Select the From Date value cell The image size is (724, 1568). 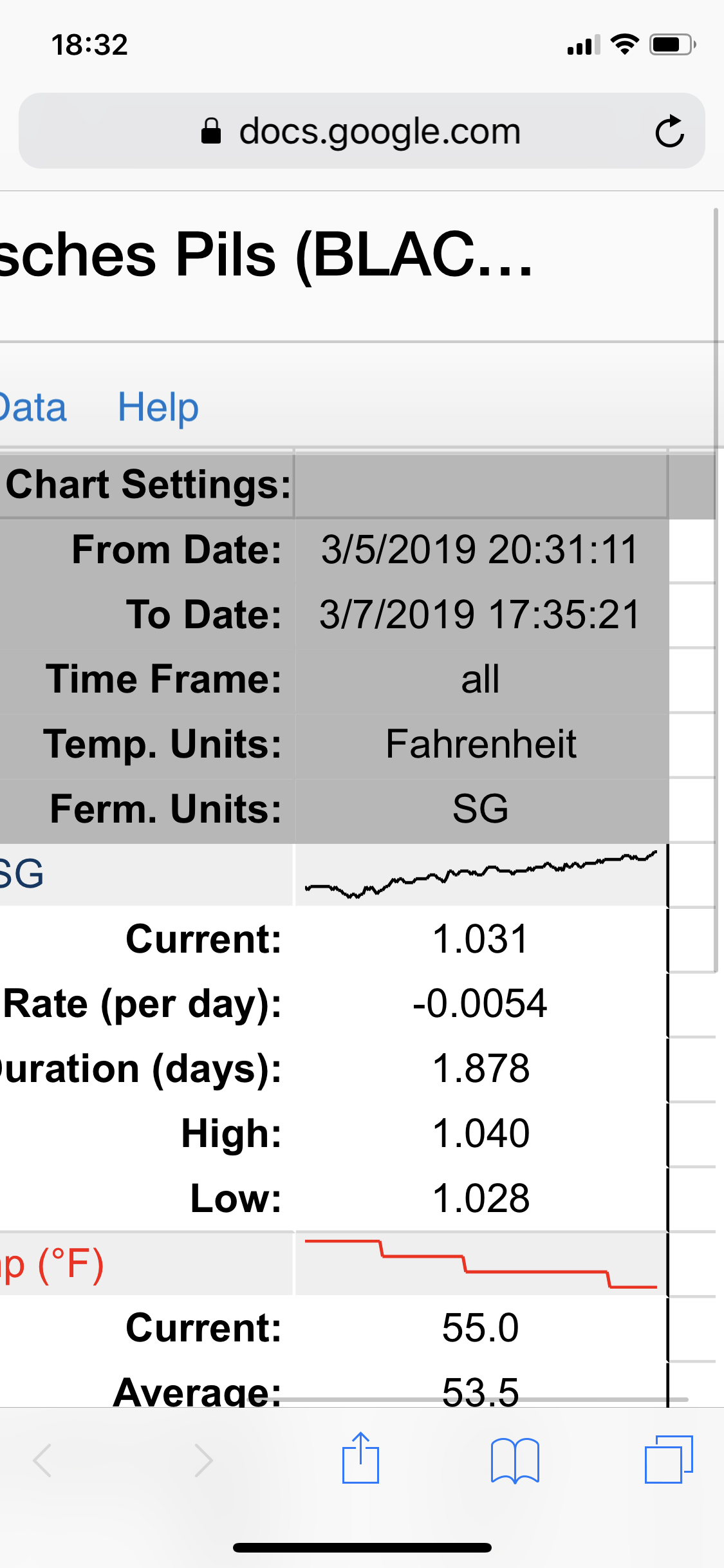[x=480, y=550]
